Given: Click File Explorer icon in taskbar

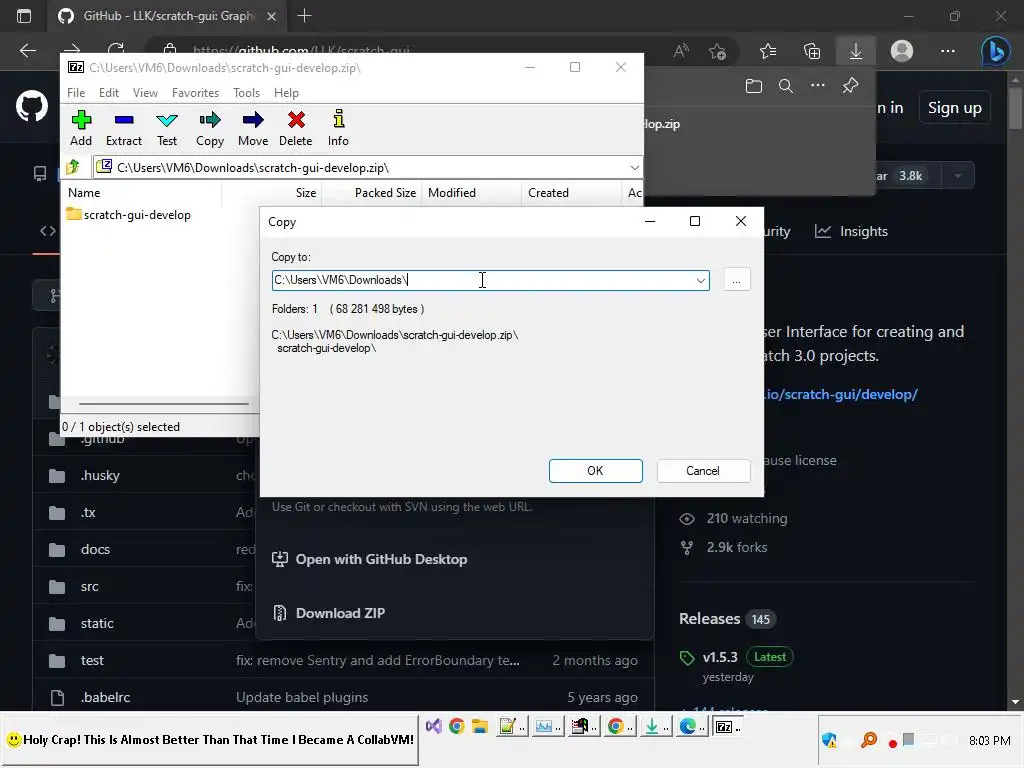Looking at the screenshot, I should pyautogui.click(x=480, y=726).
